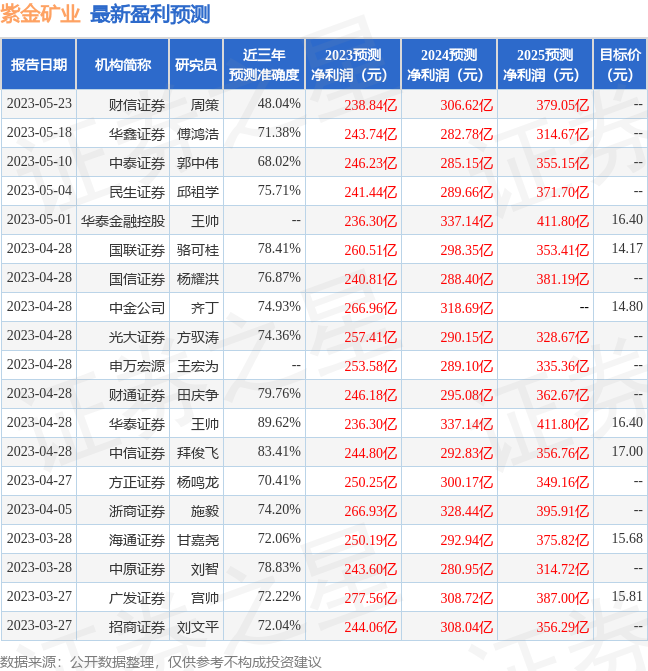Click accuracy value 79.76%
Viewport: 648px width, 671px height.
coord(279,394)
